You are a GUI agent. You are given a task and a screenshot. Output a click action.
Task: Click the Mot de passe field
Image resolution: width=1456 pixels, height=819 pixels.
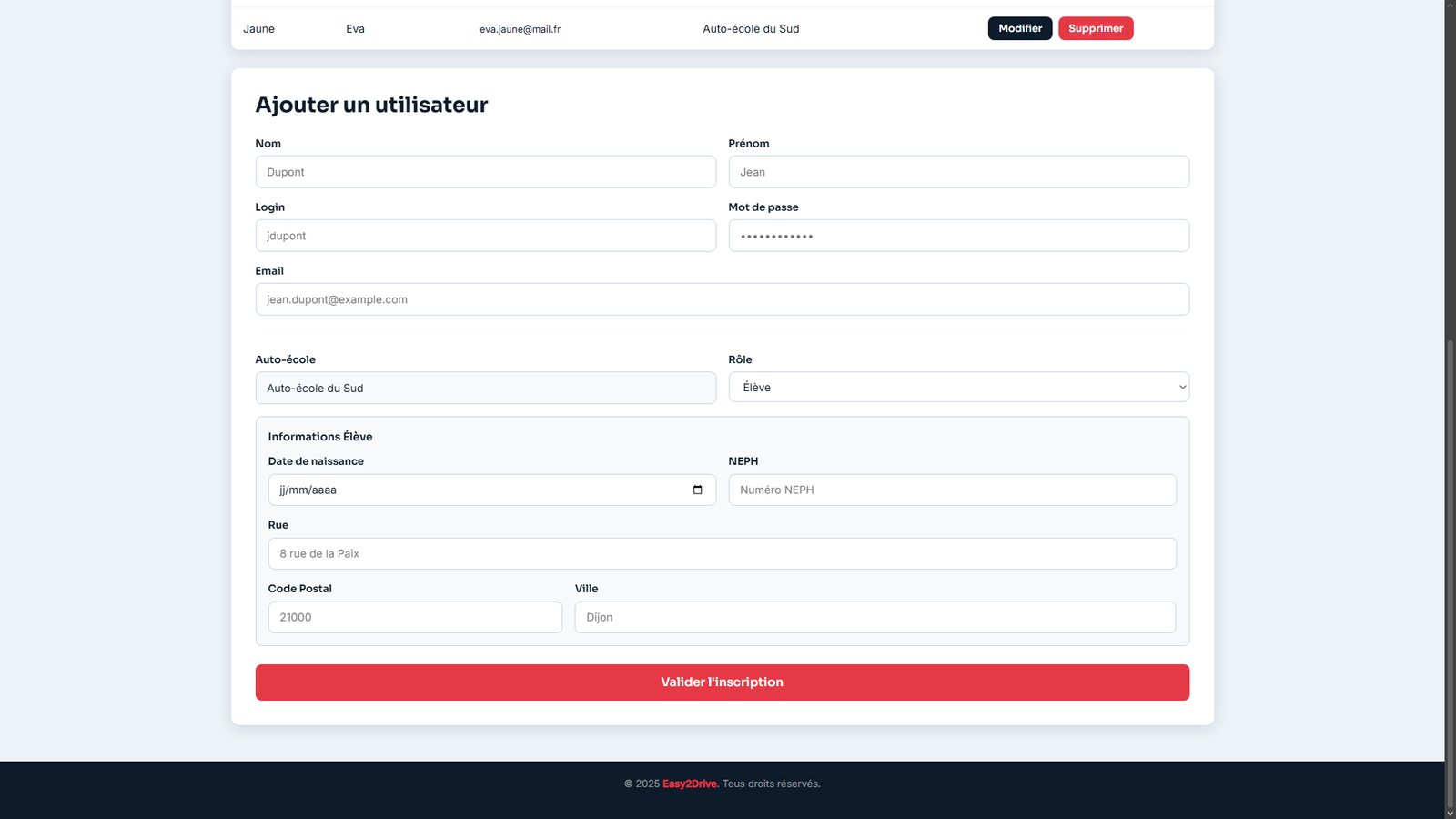[x=958, y=236]
